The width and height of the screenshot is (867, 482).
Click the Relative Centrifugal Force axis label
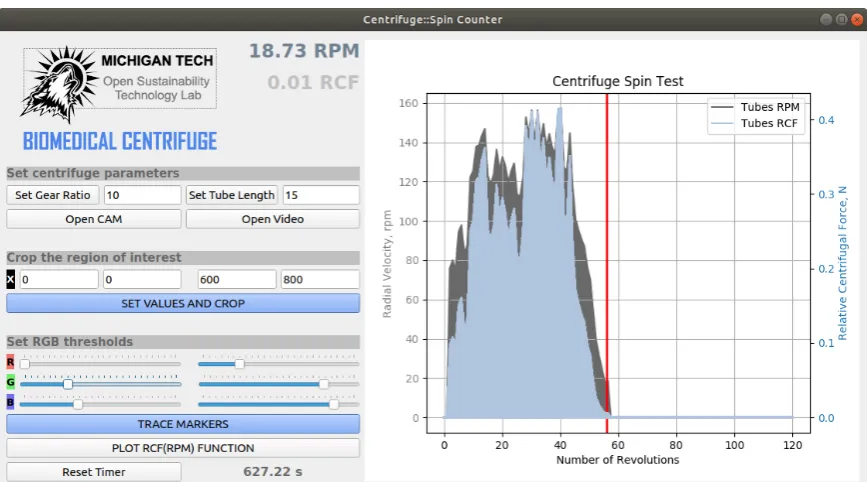point(842,263)
